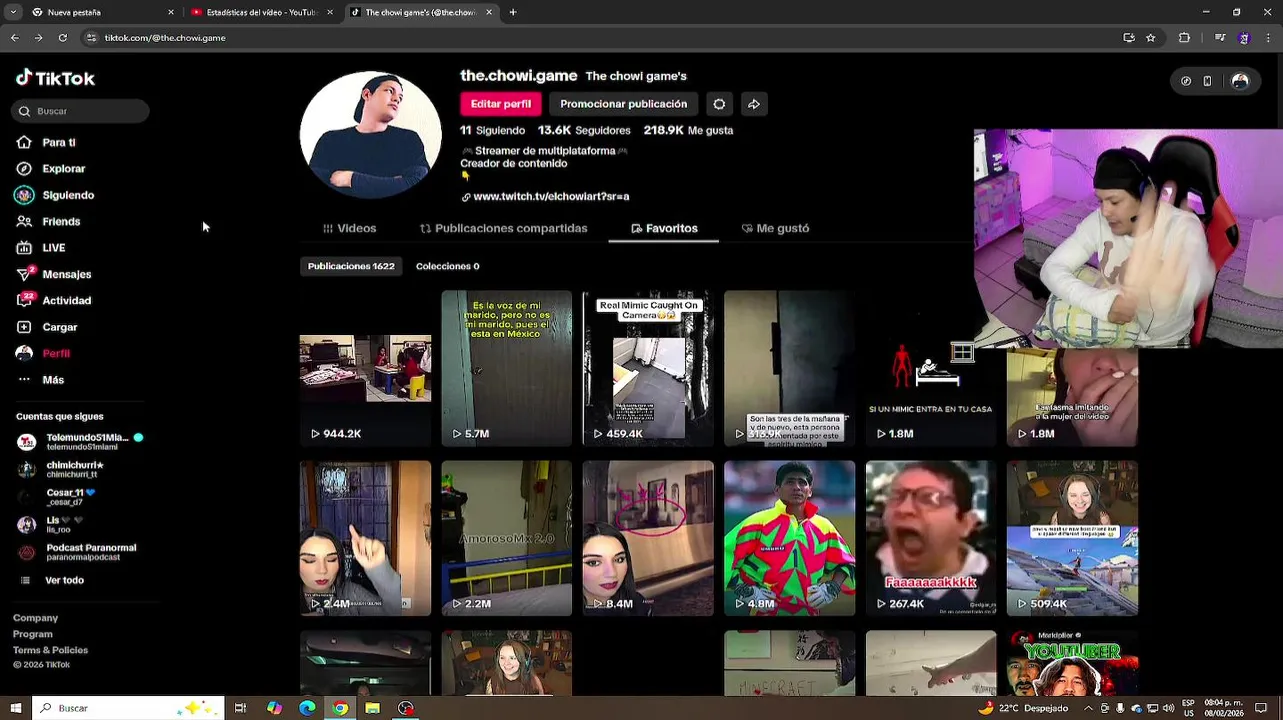Open the Telemundo51Miami followed account
Viewport: 1283px width, 720px height.
(x=80, y=442)
